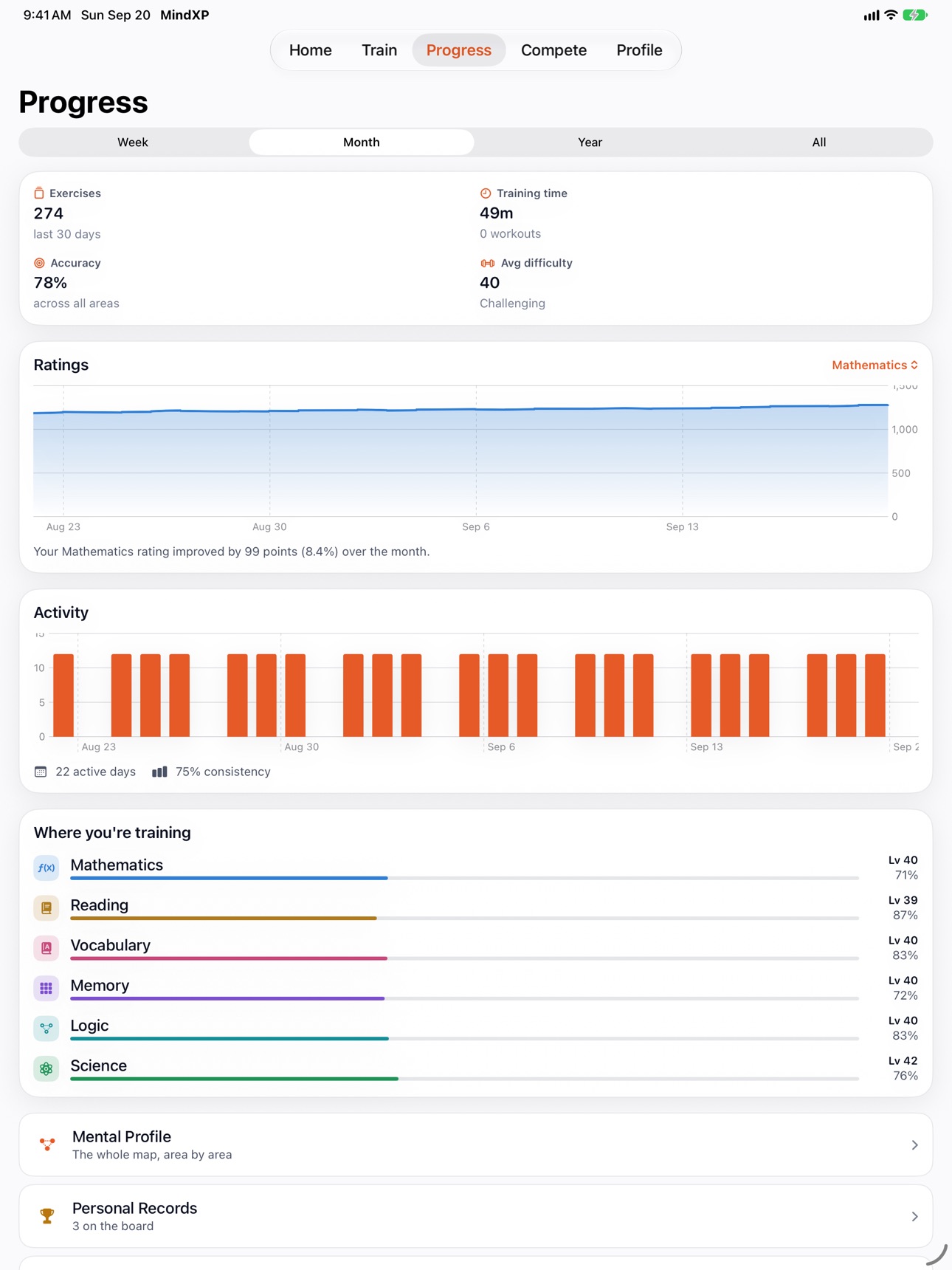Tap the Science progress bar
952x1270 pixels.
464,1079
